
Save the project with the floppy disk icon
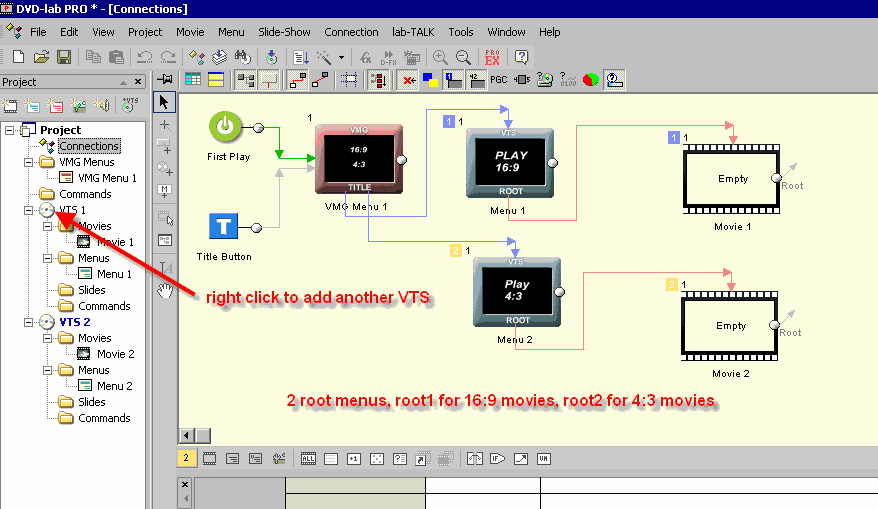(64, 57)
